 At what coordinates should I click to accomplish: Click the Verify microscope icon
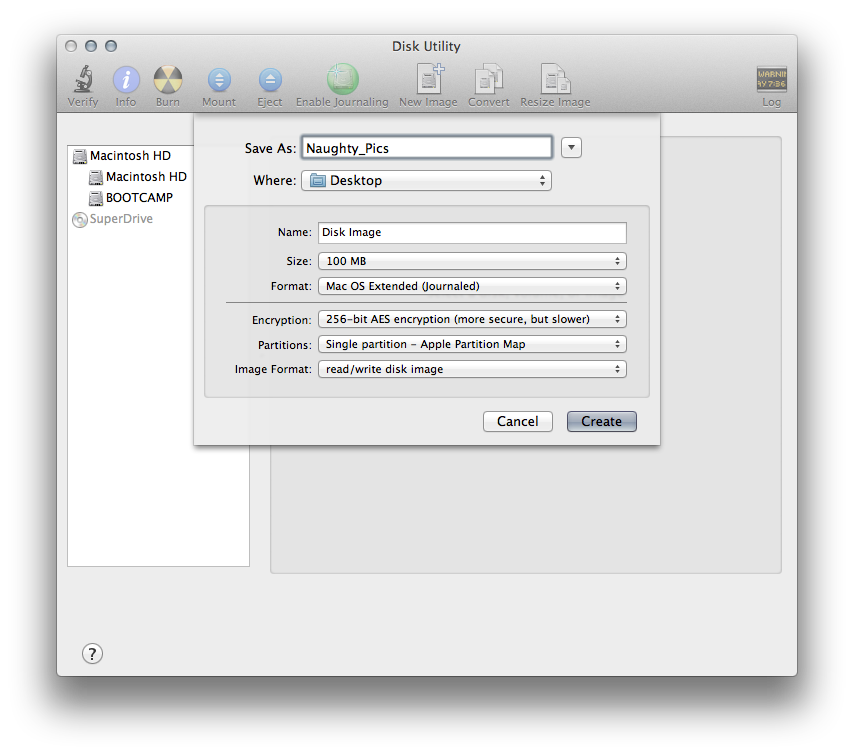click(83, 80)
